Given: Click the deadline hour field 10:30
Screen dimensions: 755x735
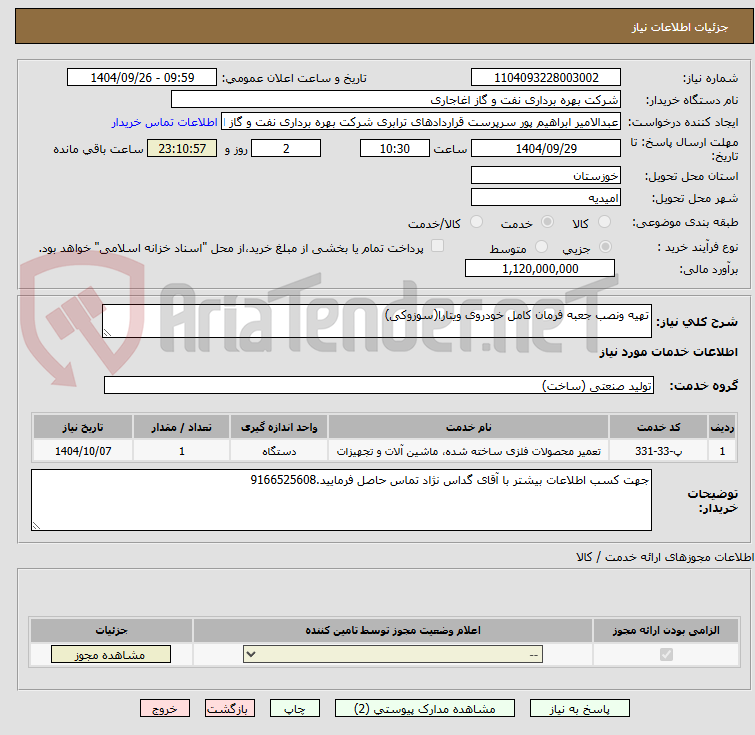Looking at the screenshot, I should (x=394, y=148).
